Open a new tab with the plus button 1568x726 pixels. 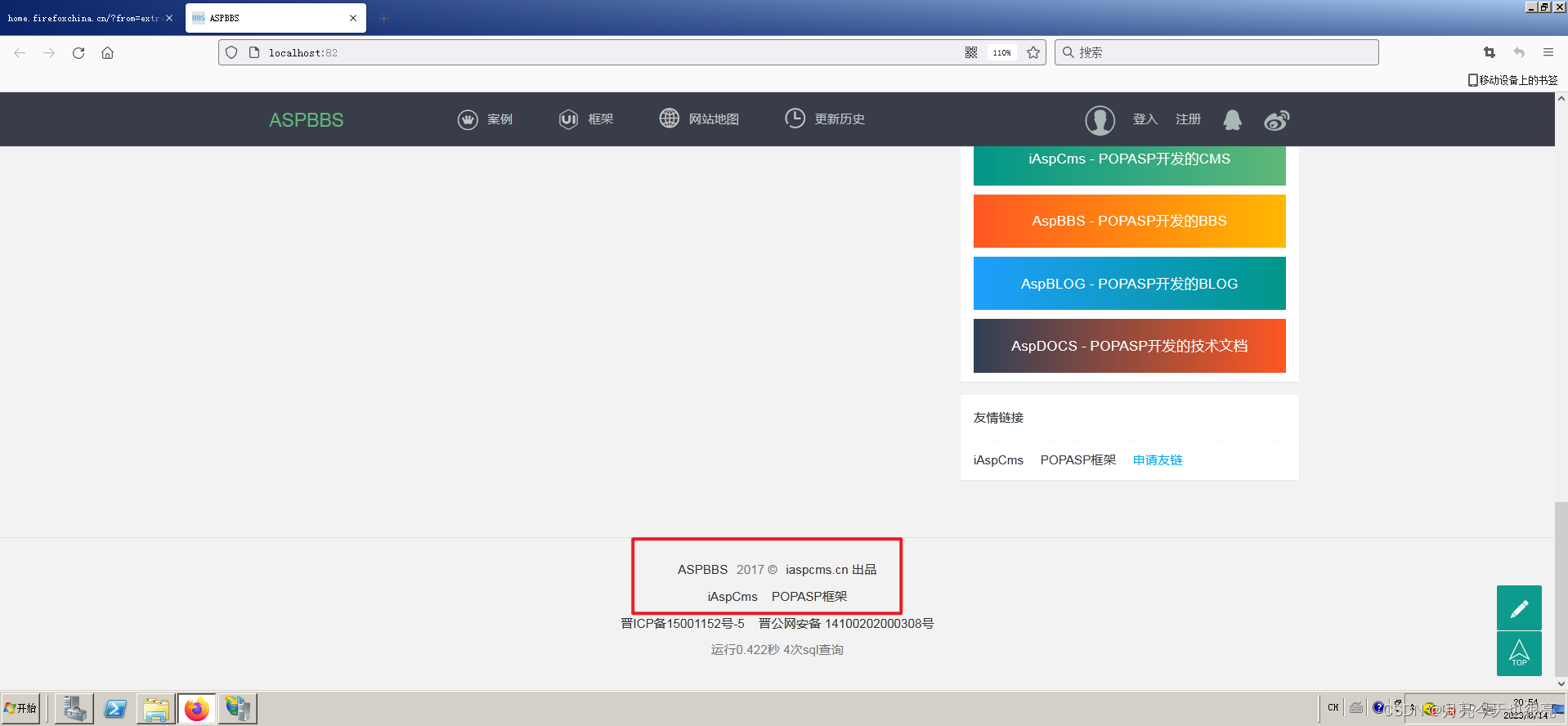[383, 18]
